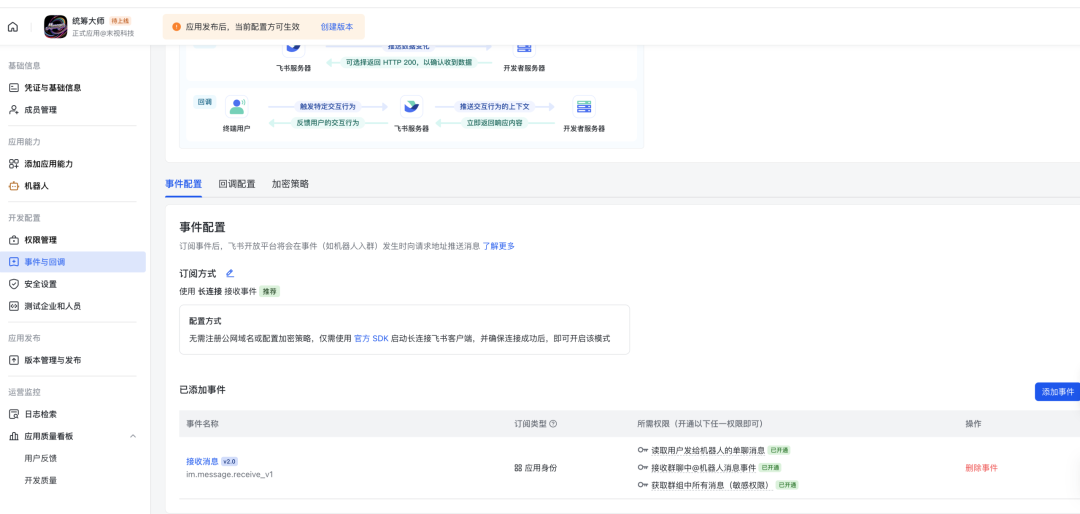The image size is (1080, 514).
Task: Click the 版本管理与发布 upload icon
Action: (13, 360)
